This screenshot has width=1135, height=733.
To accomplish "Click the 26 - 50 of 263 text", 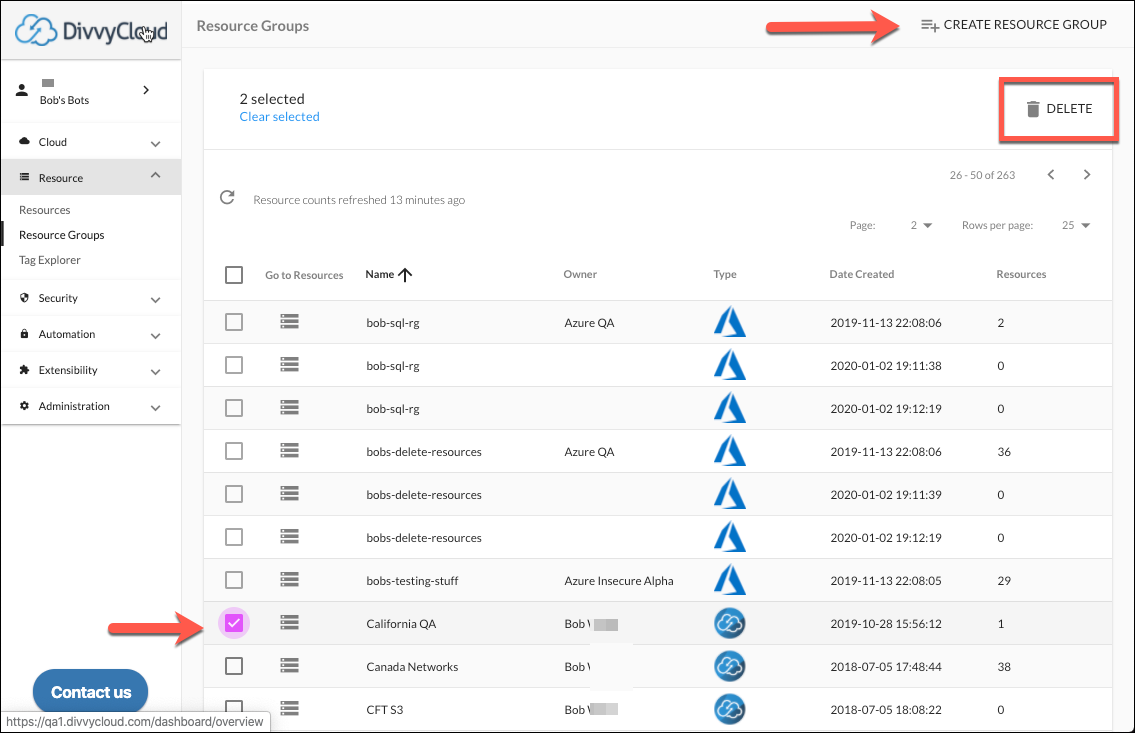I will click(x=982, y=175).
